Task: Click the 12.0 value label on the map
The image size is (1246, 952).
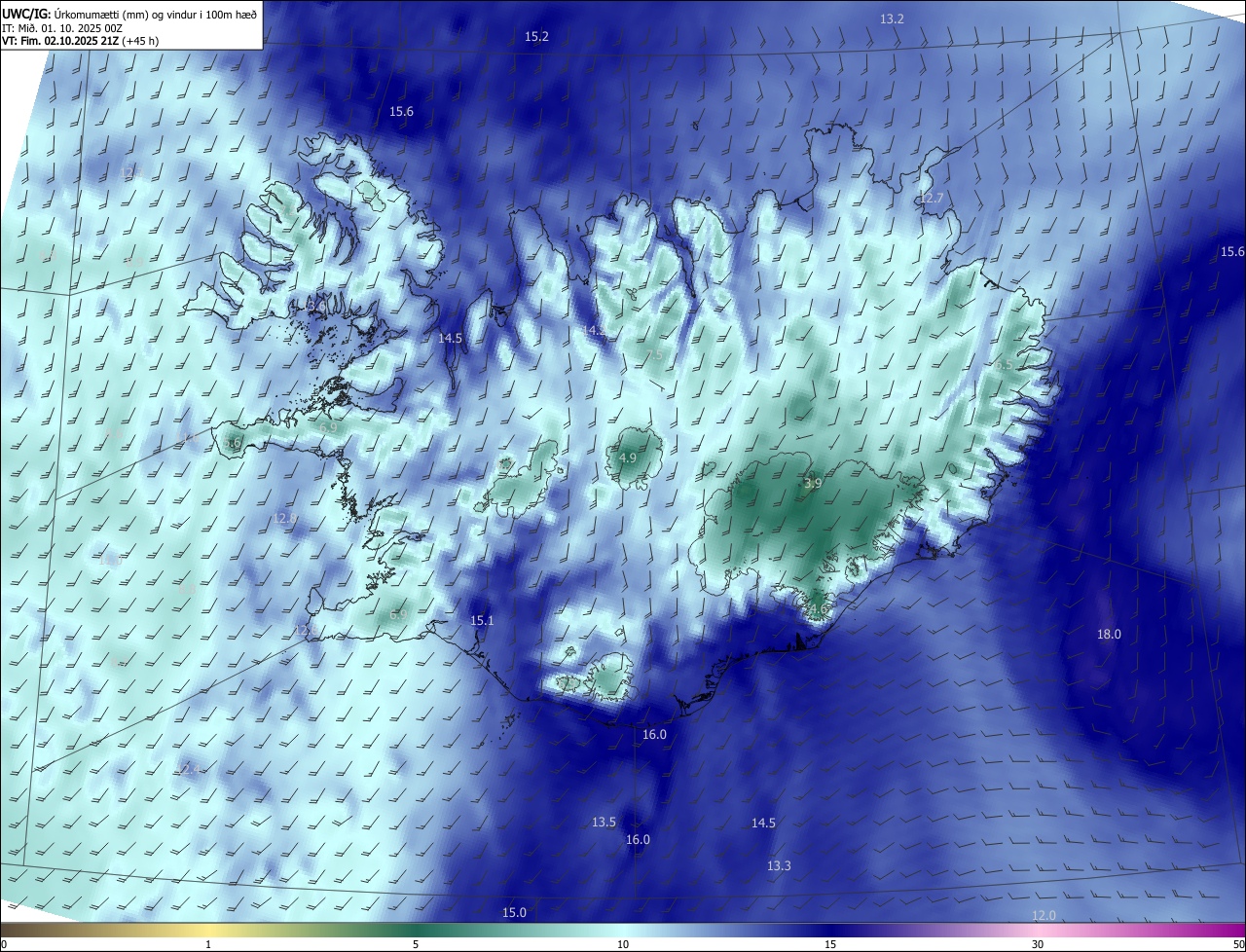Action: click(x=1044, y=915)
